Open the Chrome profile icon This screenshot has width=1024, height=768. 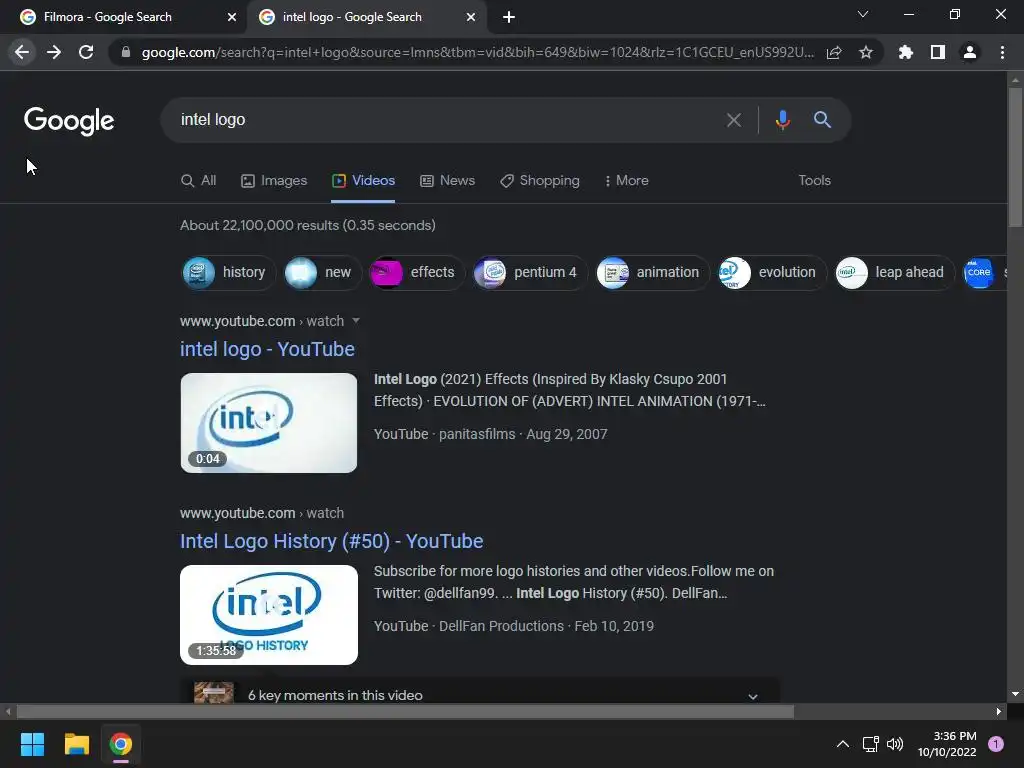pos(970,52)
